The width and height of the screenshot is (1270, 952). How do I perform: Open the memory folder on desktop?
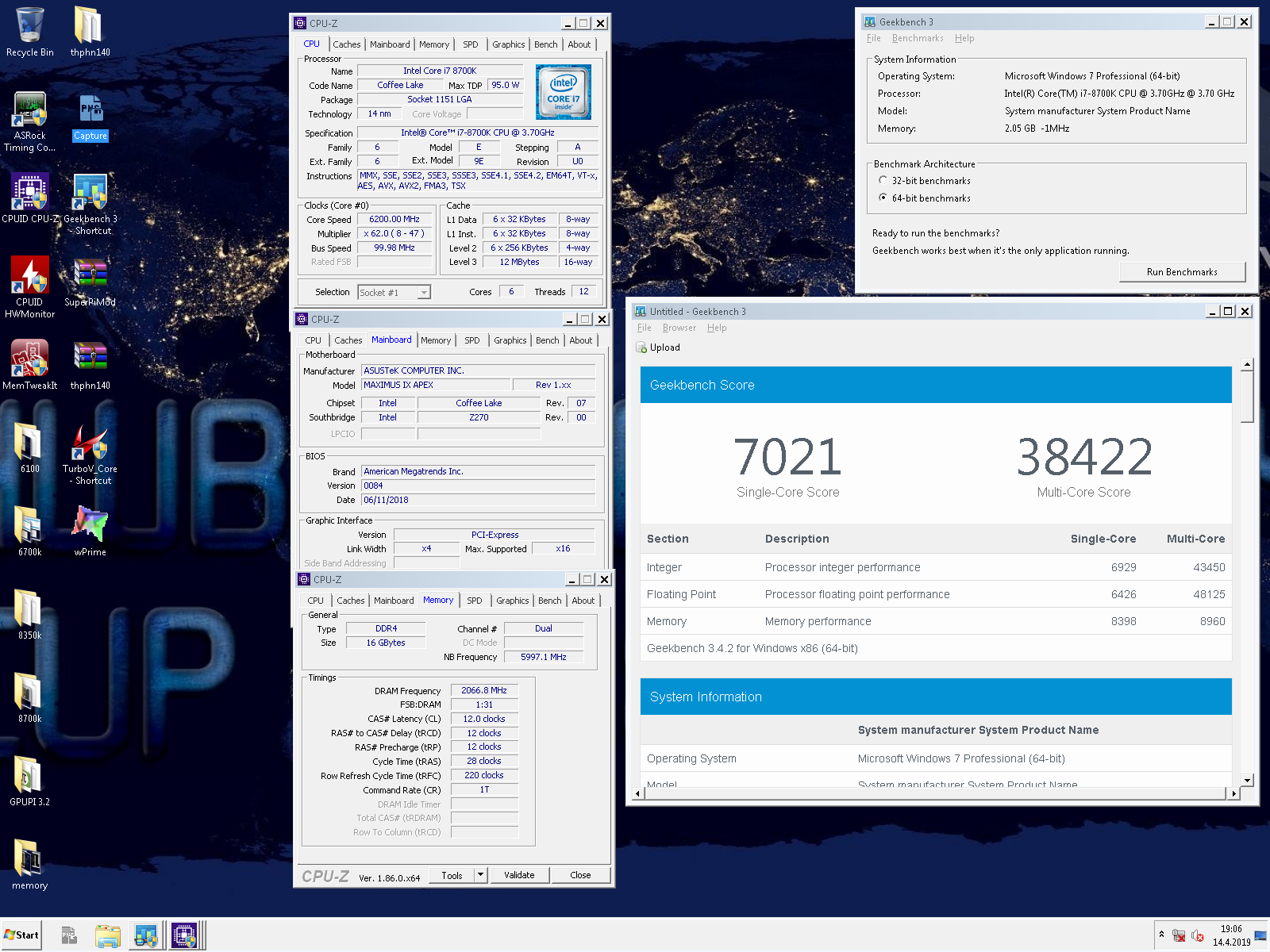pyautogui.click(x=29, y=863)
